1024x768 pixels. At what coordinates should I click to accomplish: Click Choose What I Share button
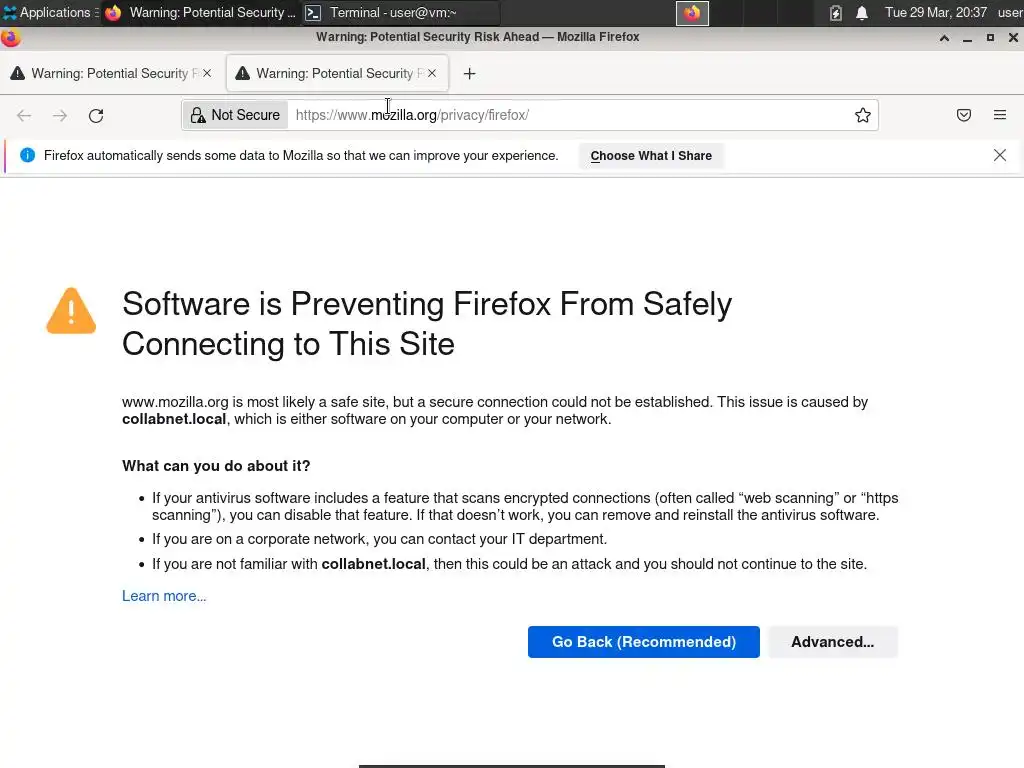pos(651,156)
